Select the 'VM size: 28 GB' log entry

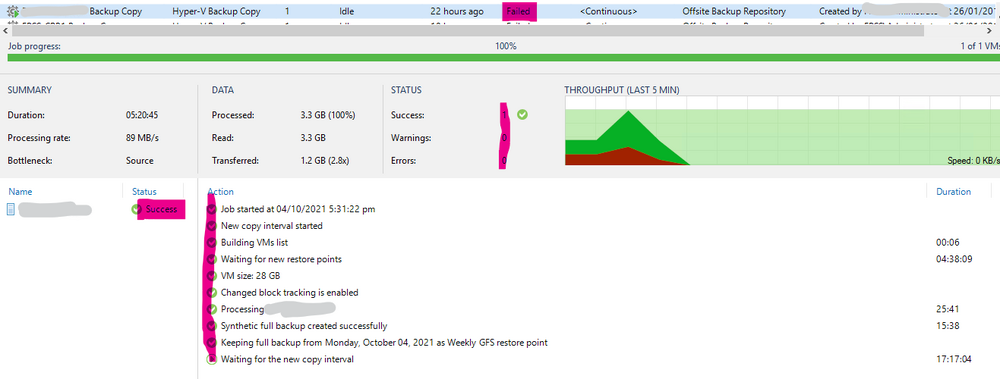click(x=251, y=276)
